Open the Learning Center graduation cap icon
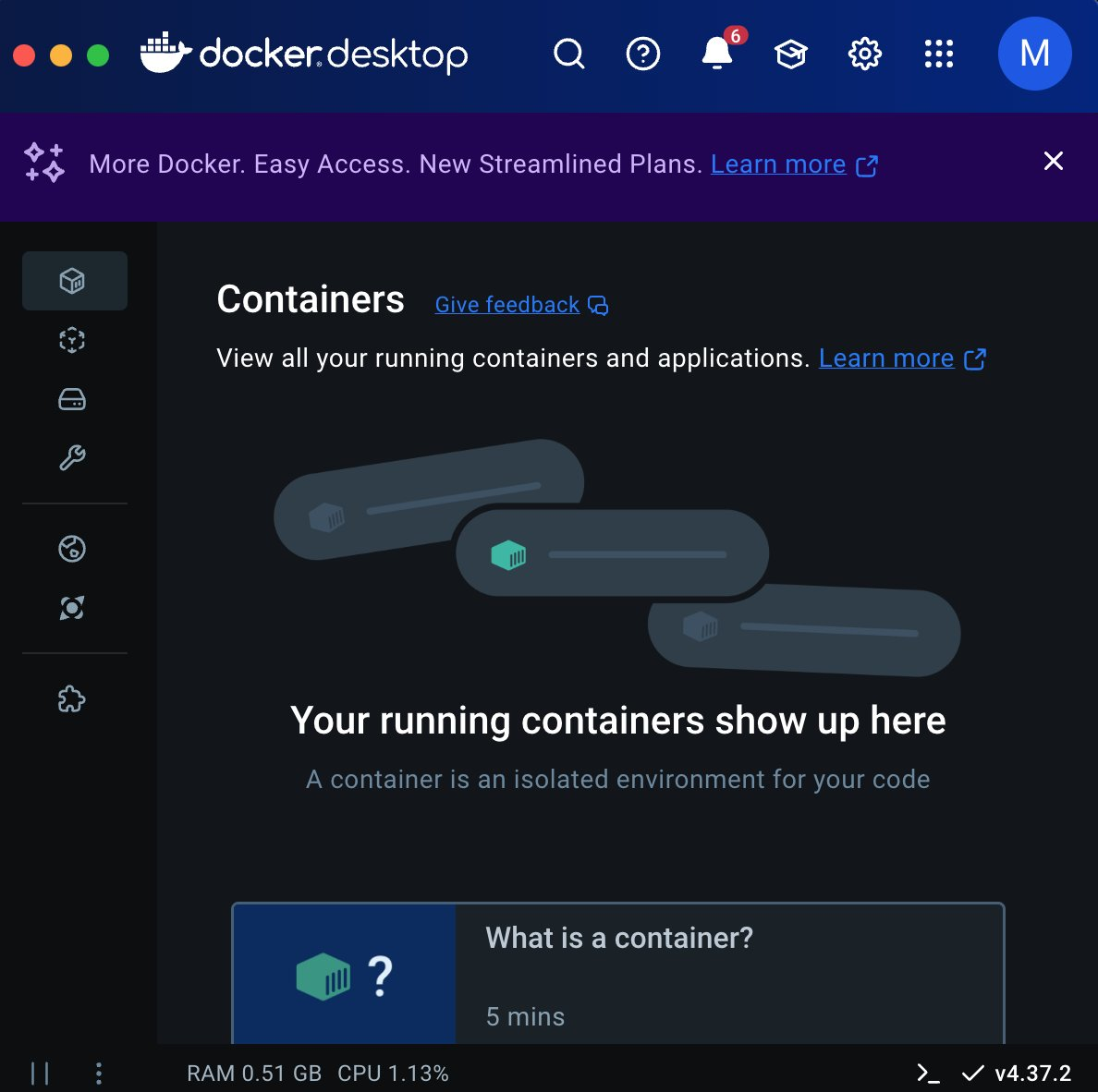This screenshot has width=1098, height=1092. [x=791, y=54]
